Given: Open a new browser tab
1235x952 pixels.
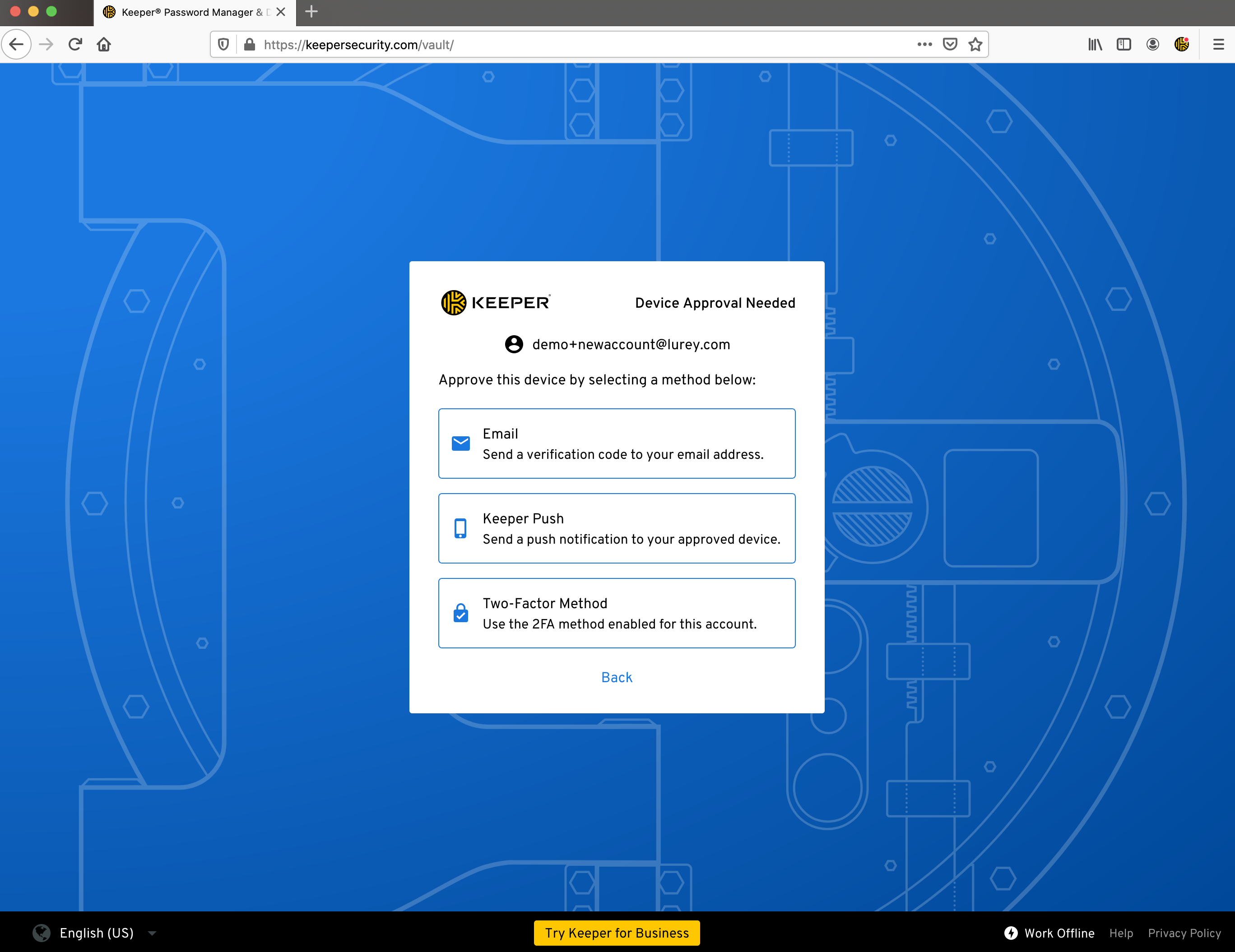Looking at the screenshot, I should (x=311, y=11).
